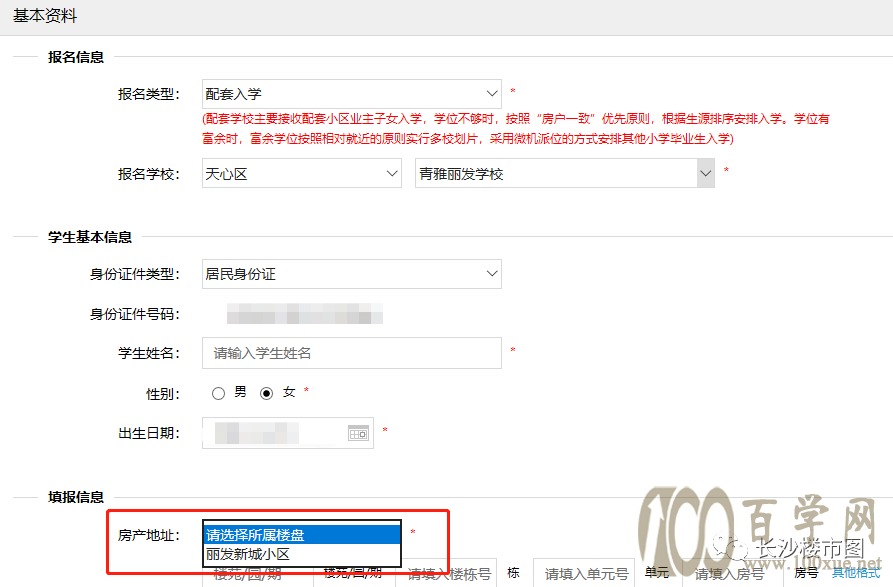
Task: Click the 身份证件号码 value field
Action: point(305,314)
